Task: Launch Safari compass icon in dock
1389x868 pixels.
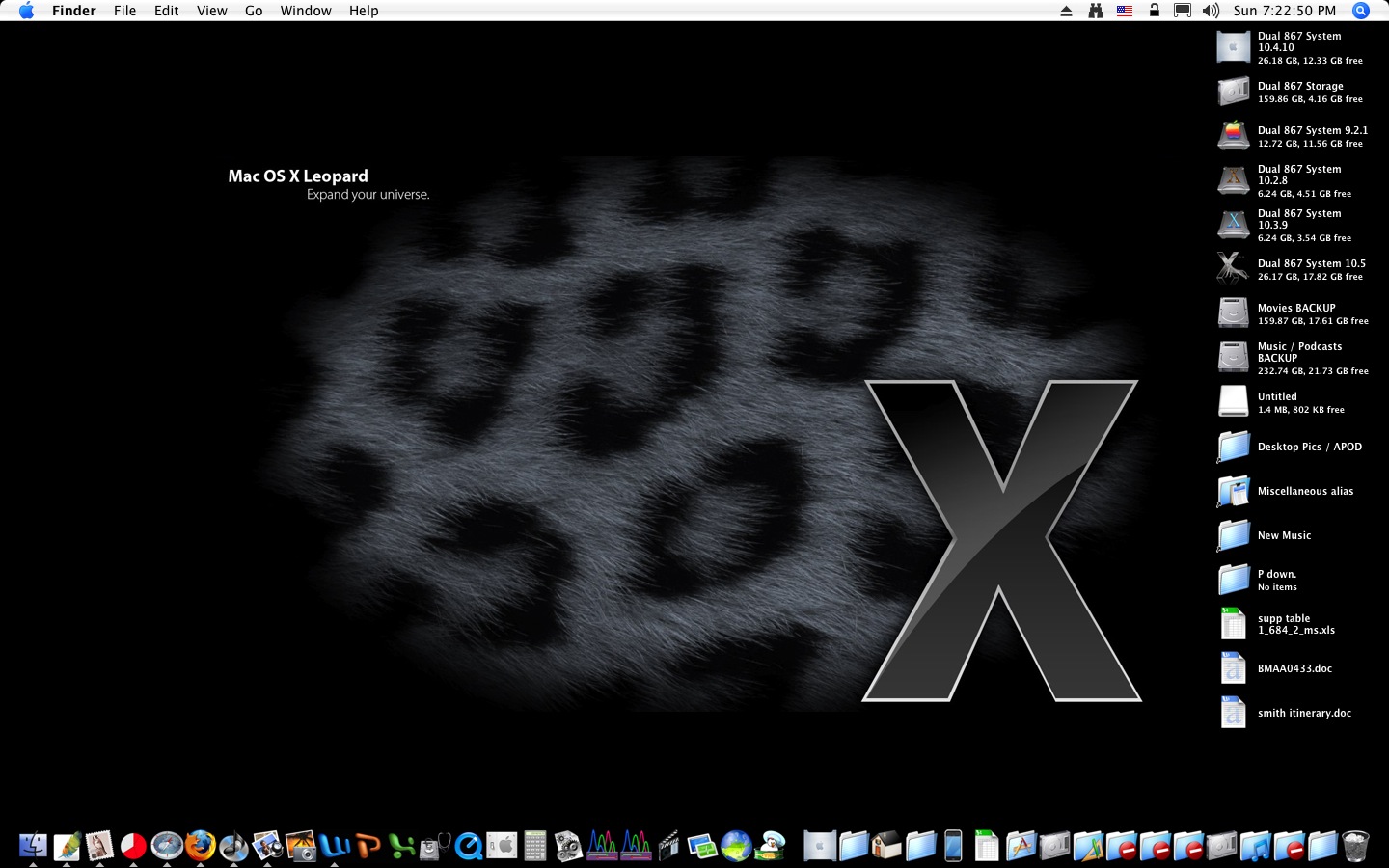Action: (167, 846)
